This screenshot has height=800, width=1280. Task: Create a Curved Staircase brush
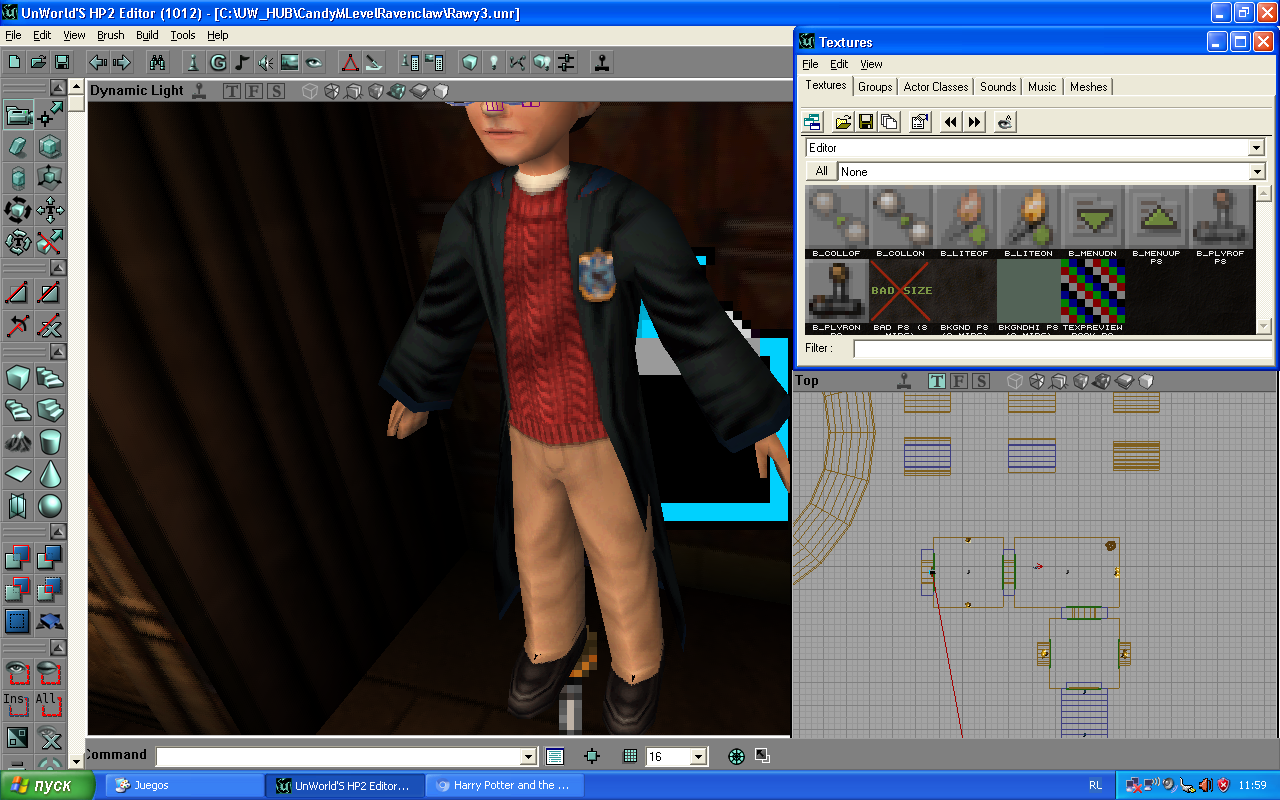click(x=50, y=377)
